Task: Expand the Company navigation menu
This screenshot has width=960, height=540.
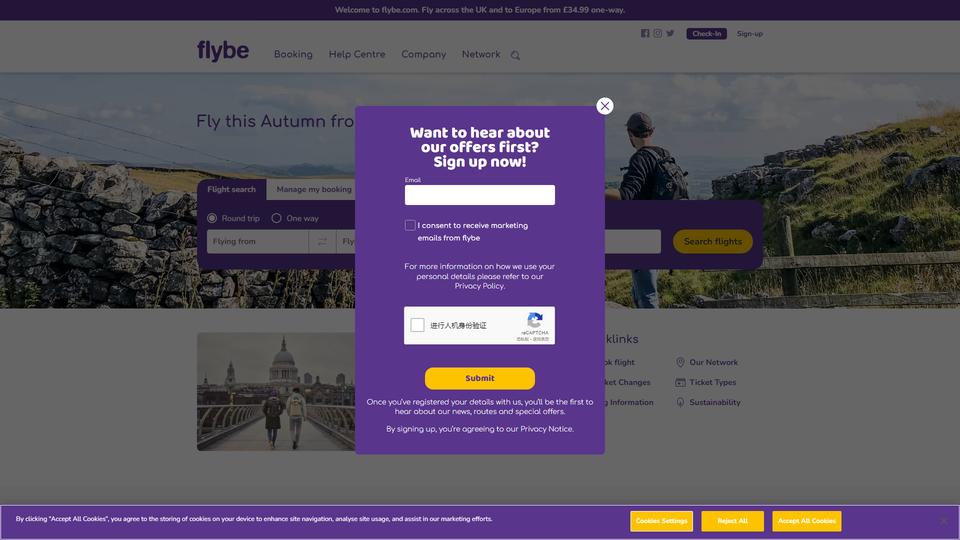Action: [424, 54]
